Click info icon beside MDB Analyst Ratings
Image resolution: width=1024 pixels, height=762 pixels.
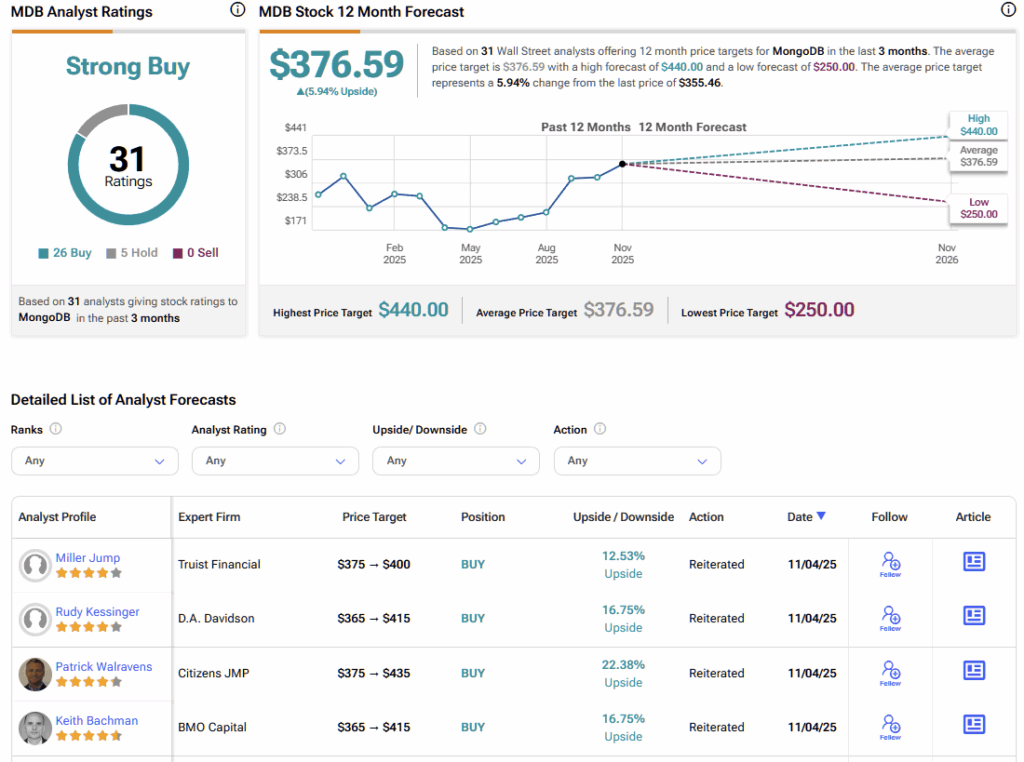237,10
